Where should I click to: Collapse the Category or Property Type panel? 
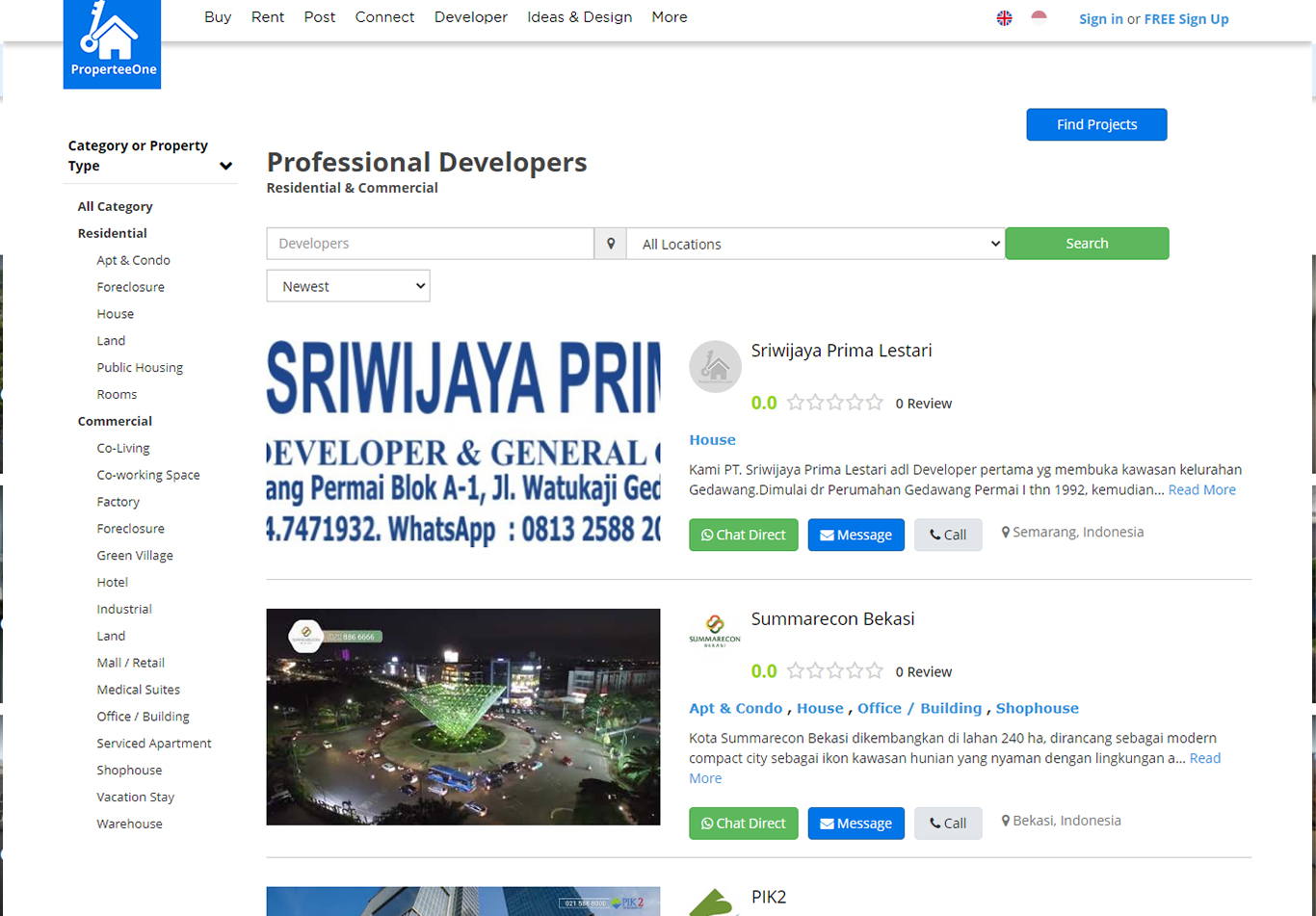(x=225, y=166)
